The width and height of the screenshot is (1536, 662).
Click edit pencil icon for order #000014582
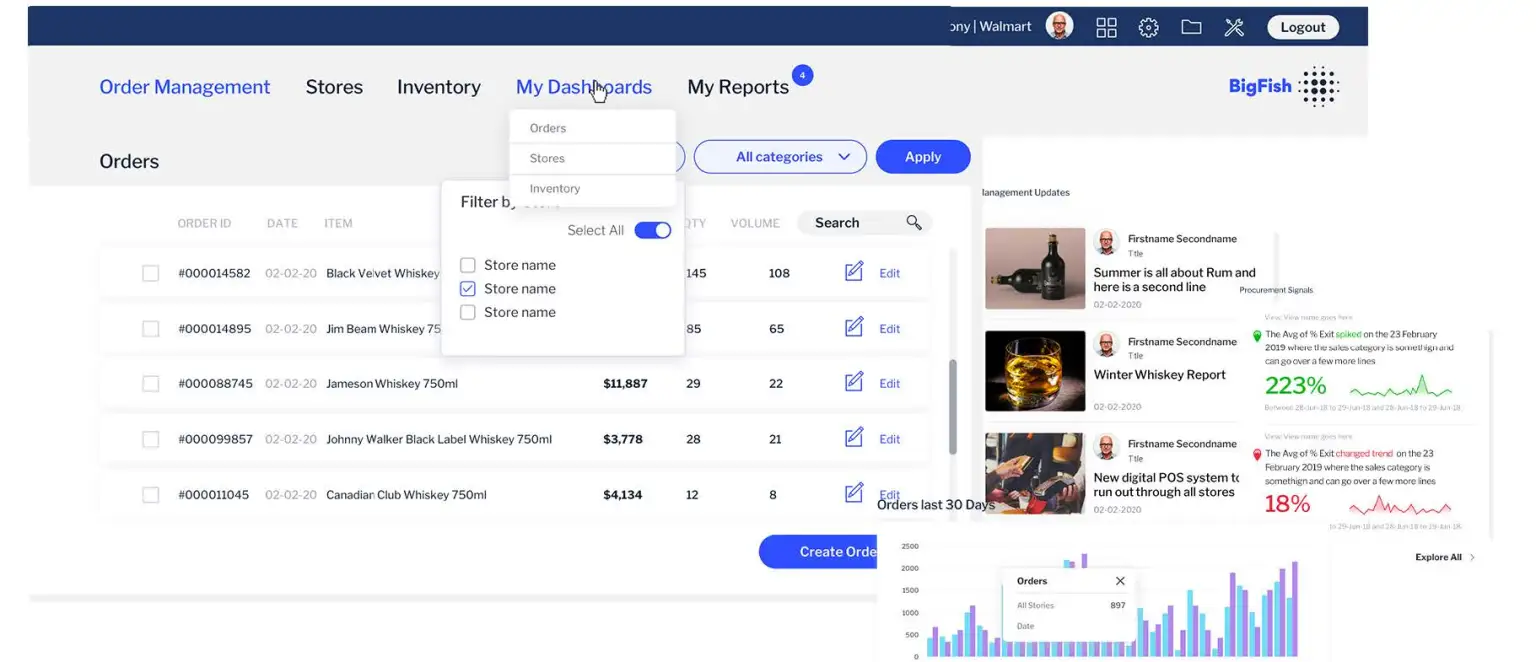pos(854,272)
